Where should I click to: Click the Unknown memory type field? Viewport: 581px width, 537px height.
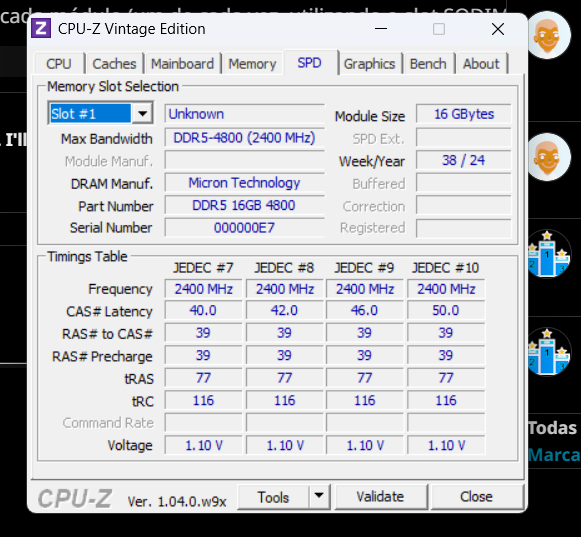[245, 114]
